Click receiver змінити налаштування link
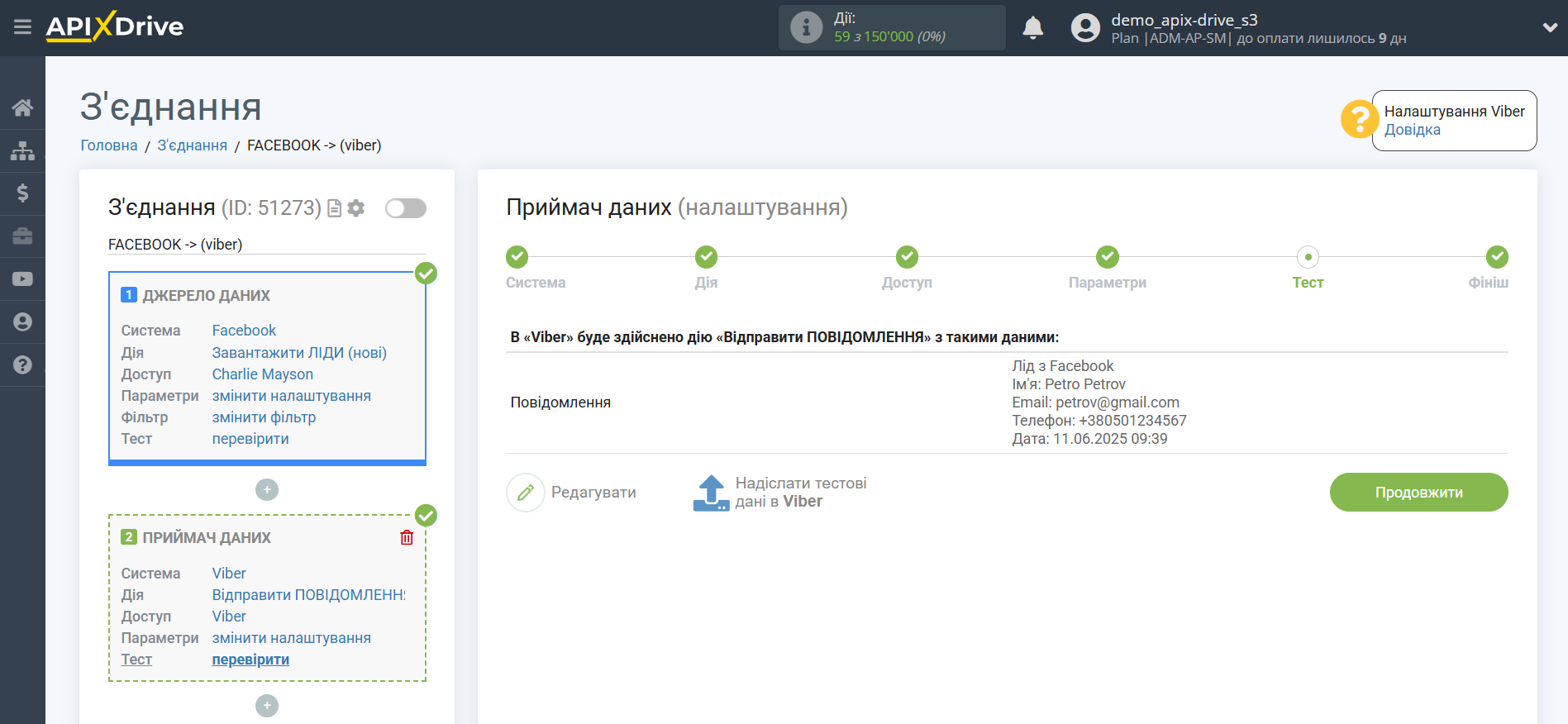Viewport: 1568px width, 724px height. click(x=292, y=638)
